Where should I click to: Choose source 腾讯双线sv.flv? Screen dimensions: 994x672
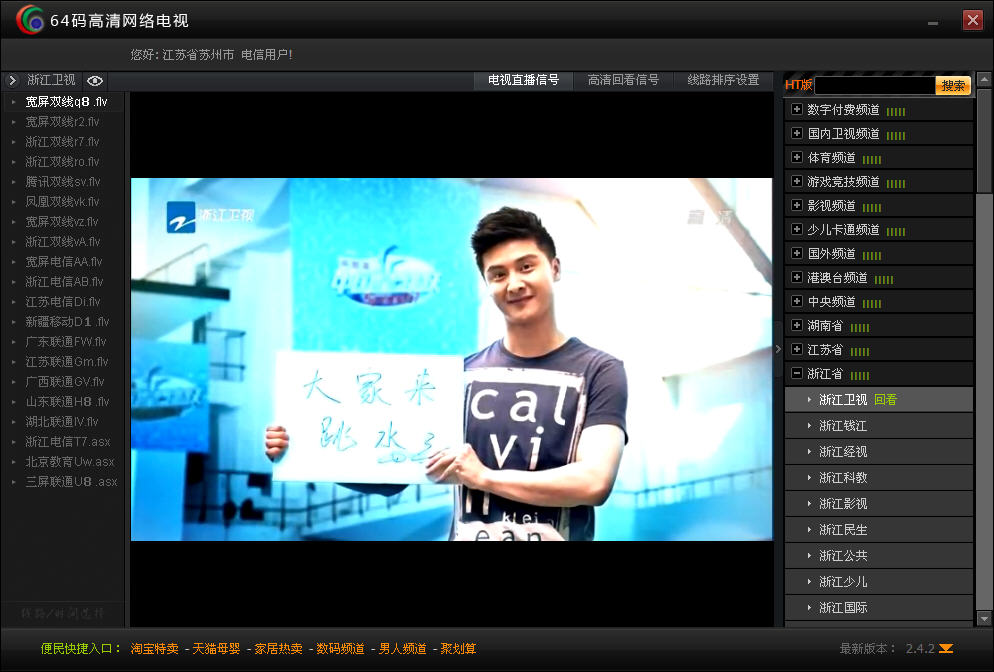click(62, 182)
